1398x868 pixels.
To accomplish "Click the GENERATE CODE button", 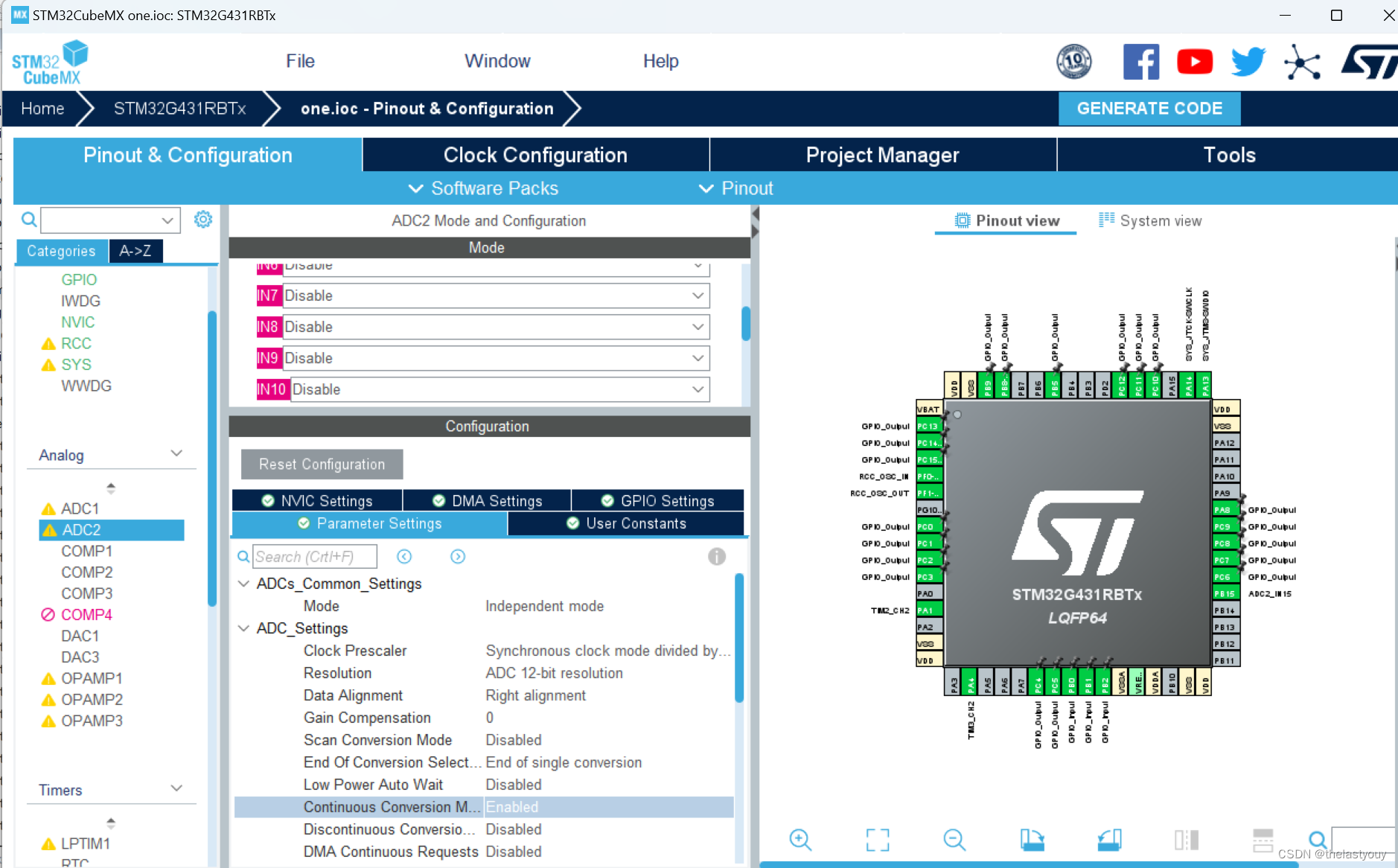I will click(1149, 108).
